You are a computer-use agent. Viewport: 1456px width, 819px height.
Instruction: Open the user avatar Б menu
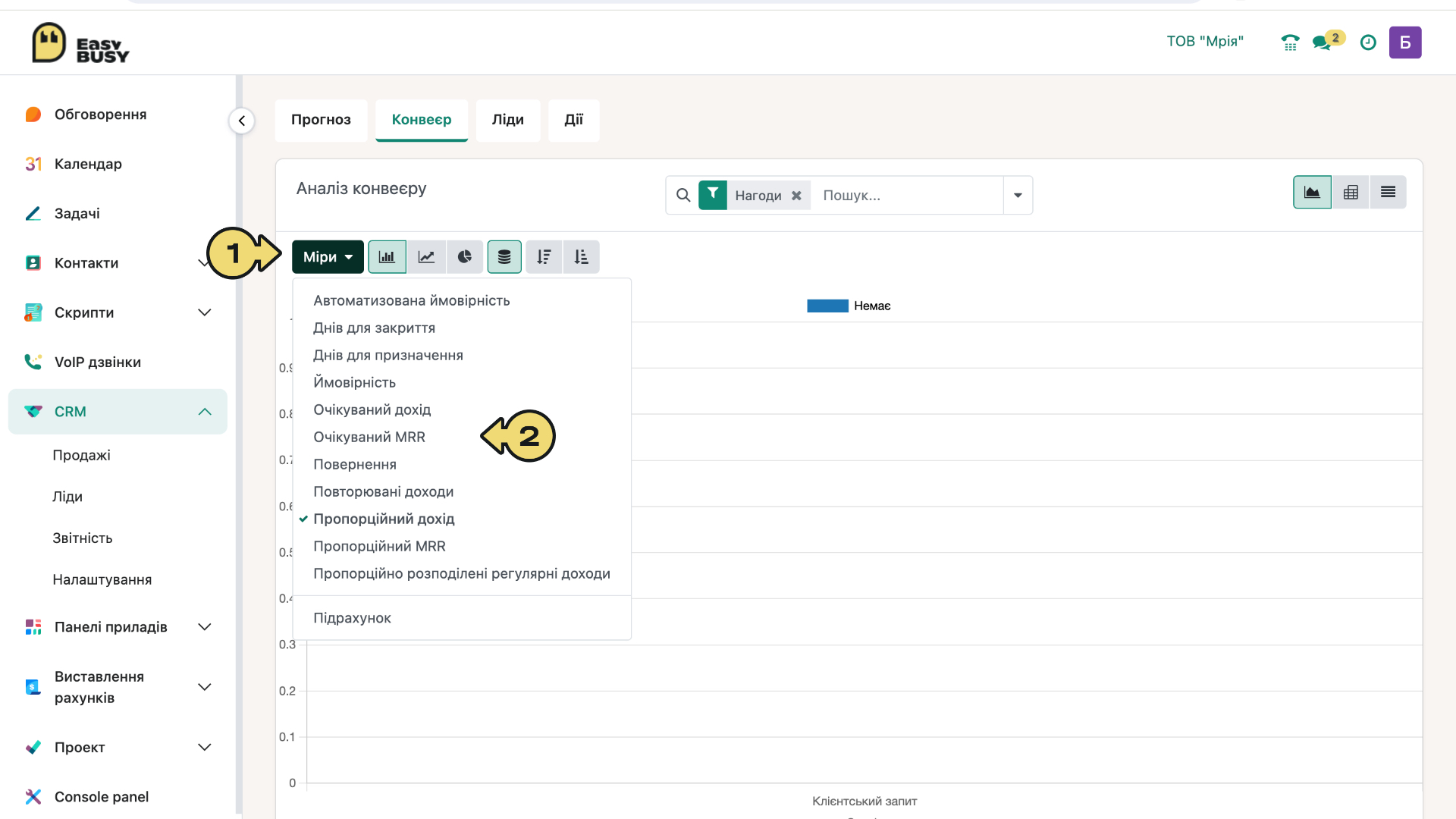[1405, 42]
